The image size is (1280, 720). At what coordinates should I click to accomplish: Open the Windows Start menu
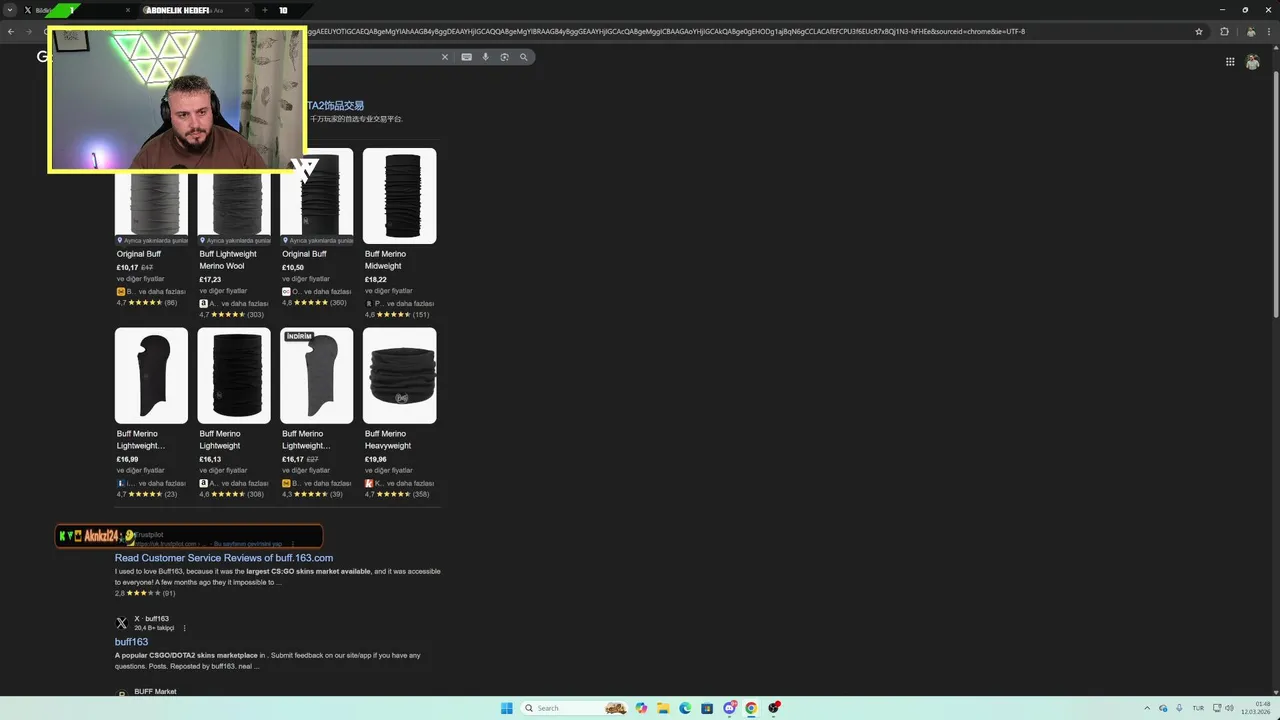click(x=506, y=708)
